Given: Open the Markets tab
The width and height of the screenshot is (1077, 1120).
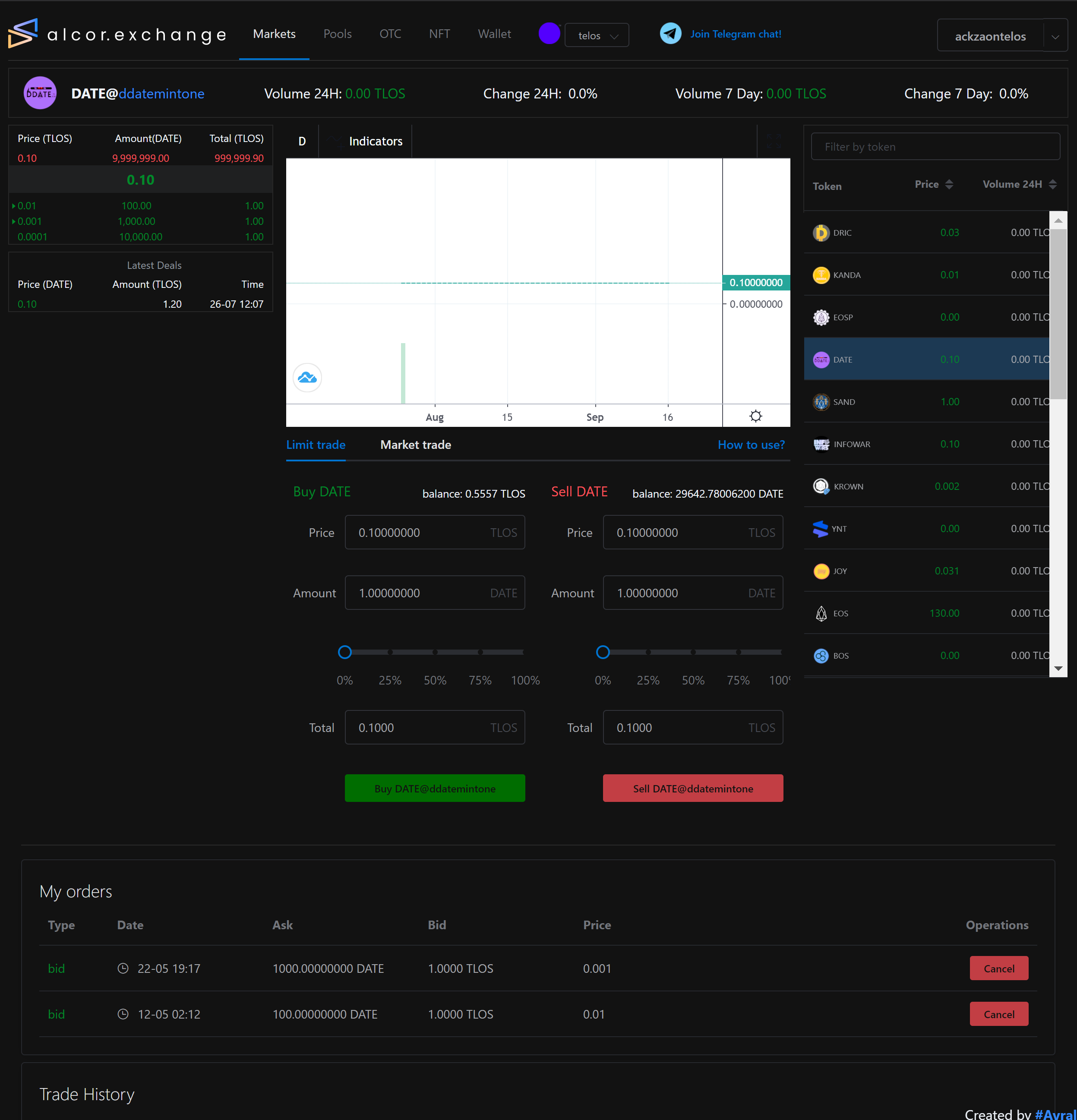Looking at the screenshot, I should click(275, 34).
